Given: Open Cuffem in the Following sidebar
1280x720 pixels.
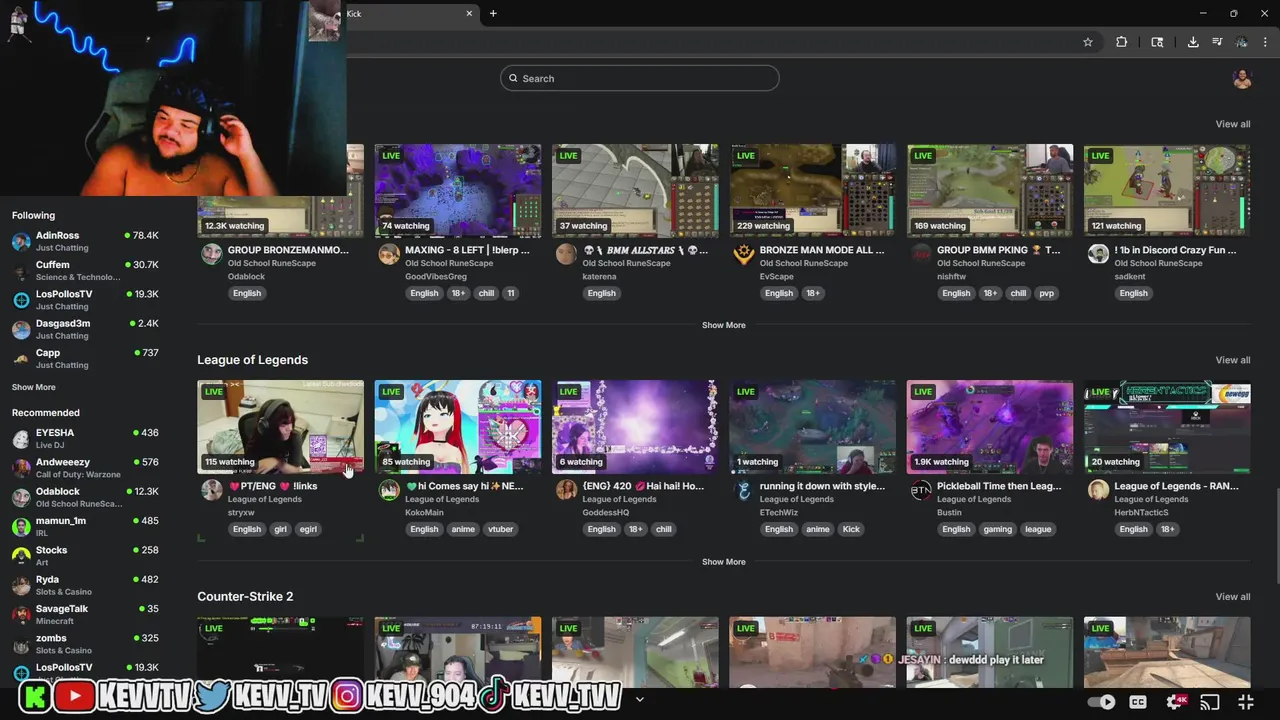Looking at the screenshot, I should coord(85,270).
